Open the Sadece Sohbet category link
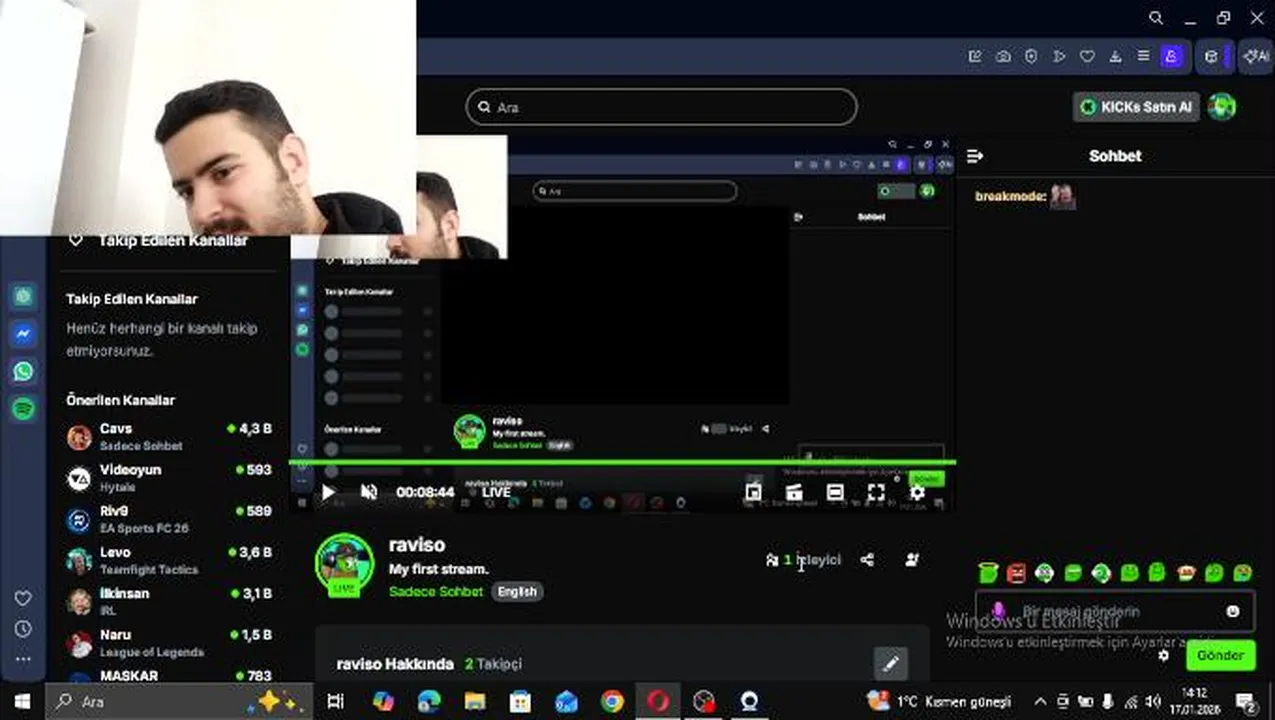 [x=436, y=592]
